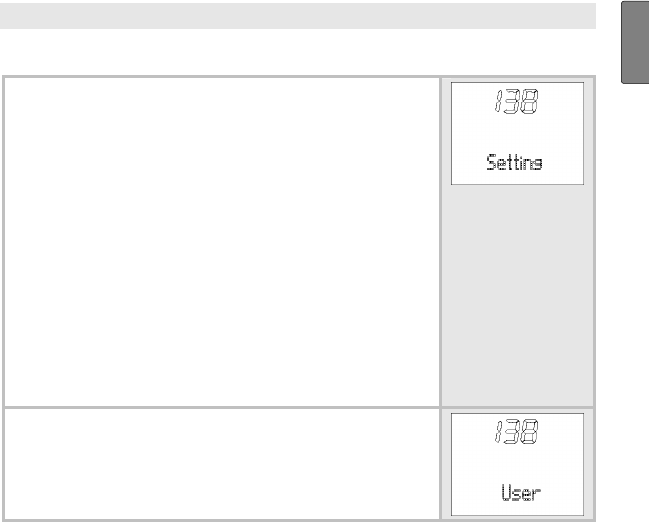Image resolution: width=649 pixels, height=522 pixels.
Task: Click the large empty upper table cell
Action: pos(222,242)
